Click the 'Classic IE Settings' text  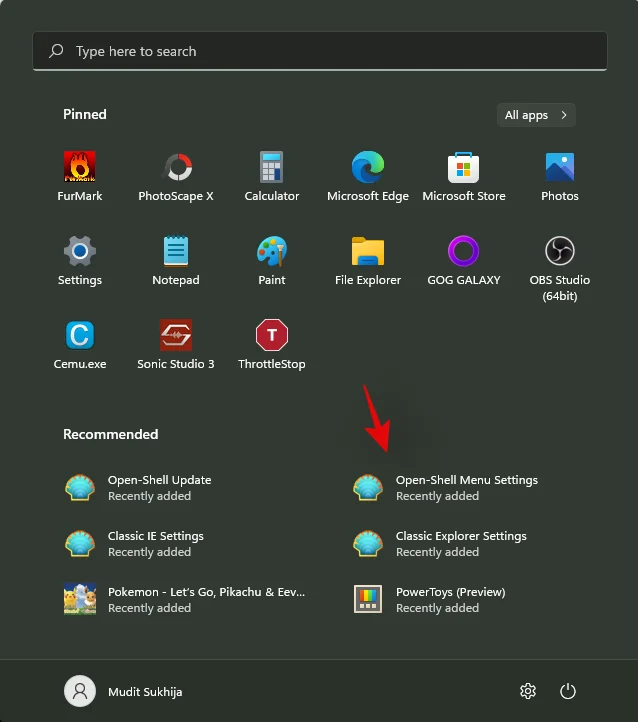pos(156,536)
